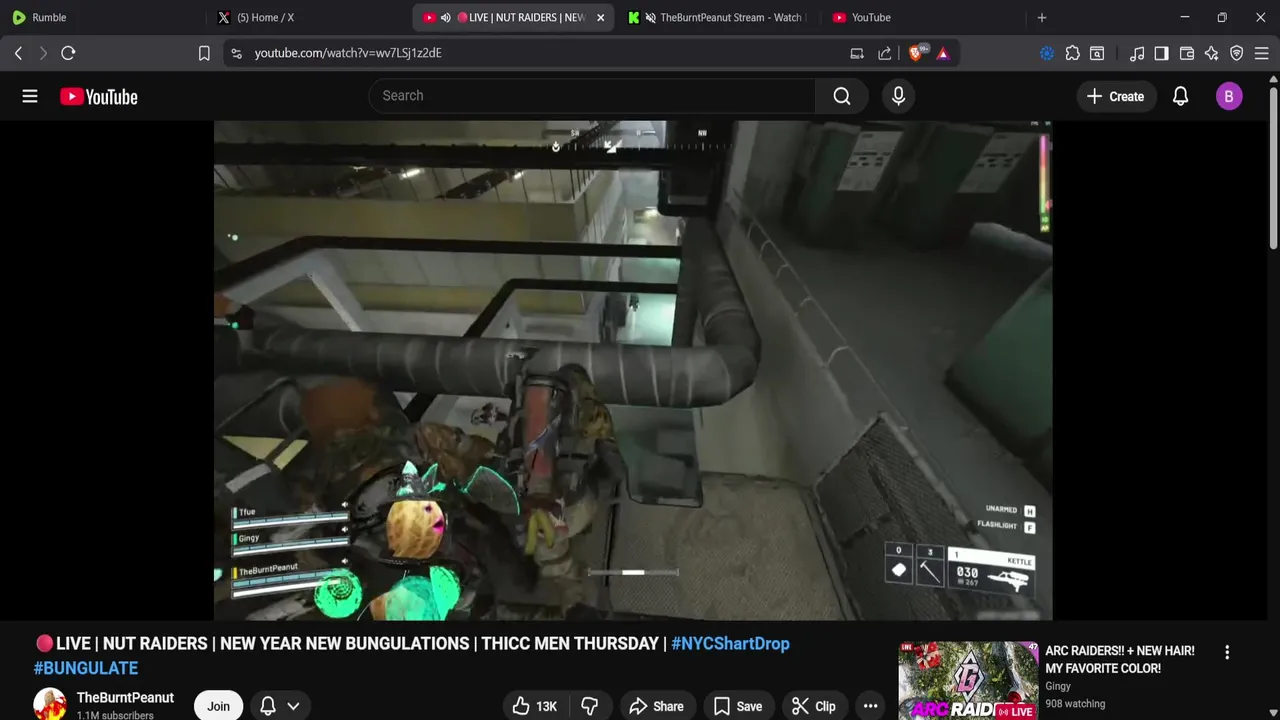Image resolution: width=1280 pixels, height=720 pixels.
Task: Save the video to a playlist
Action: 737,706
